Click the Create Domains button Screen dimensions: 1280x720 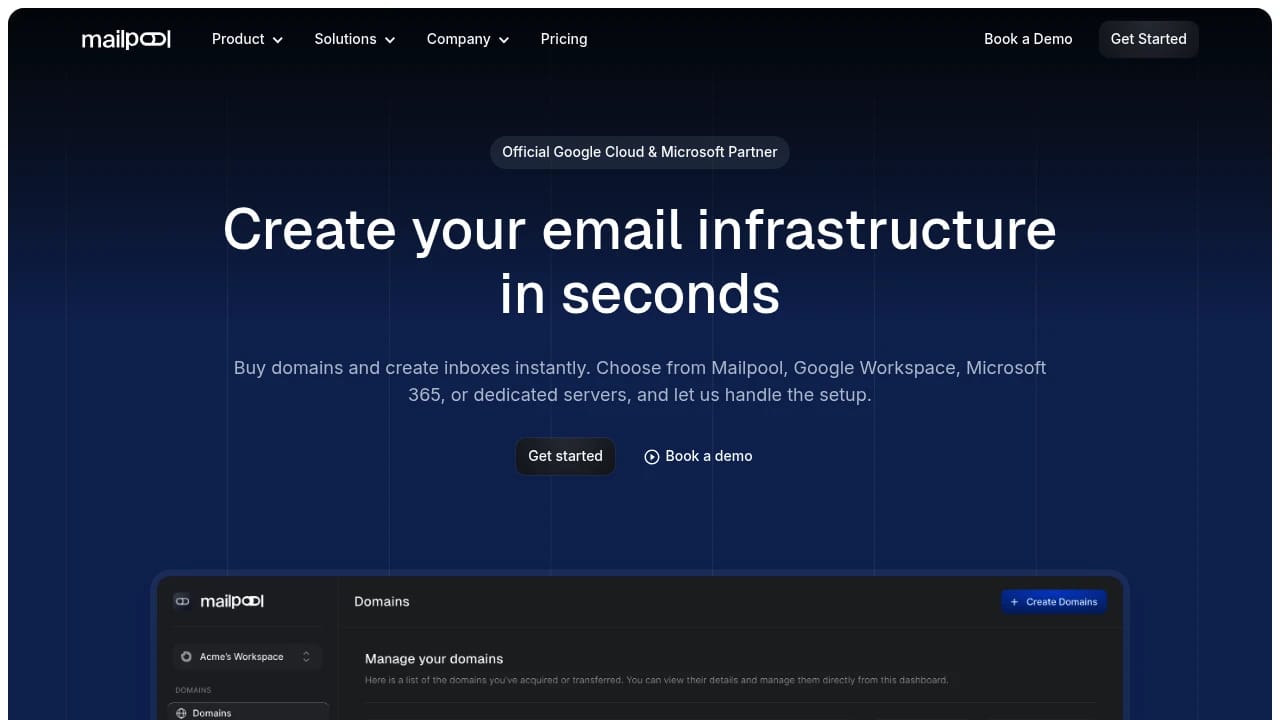(1054, 602)
